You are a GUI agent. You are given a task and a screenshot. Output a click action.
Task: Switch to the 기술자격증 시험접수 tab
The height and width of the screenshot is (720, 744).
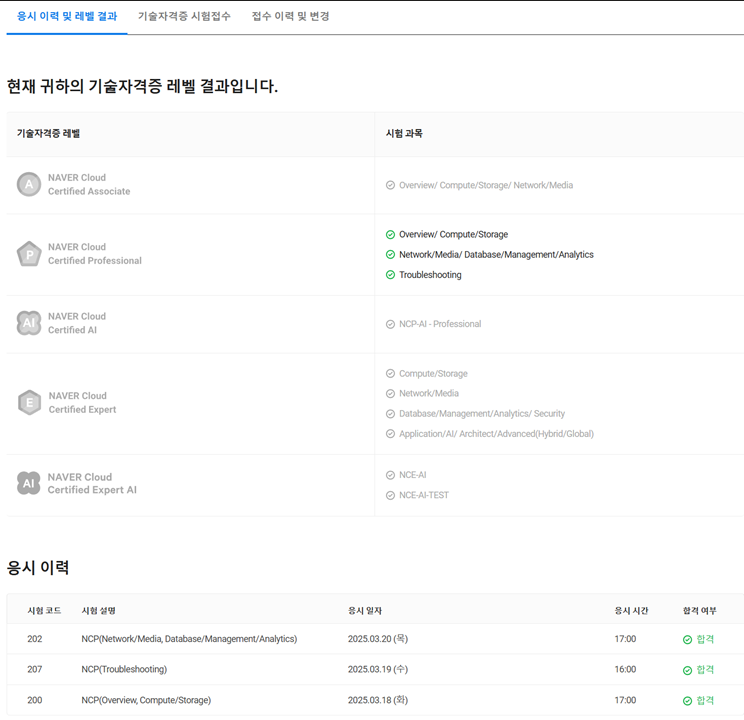tap(184, 16)
